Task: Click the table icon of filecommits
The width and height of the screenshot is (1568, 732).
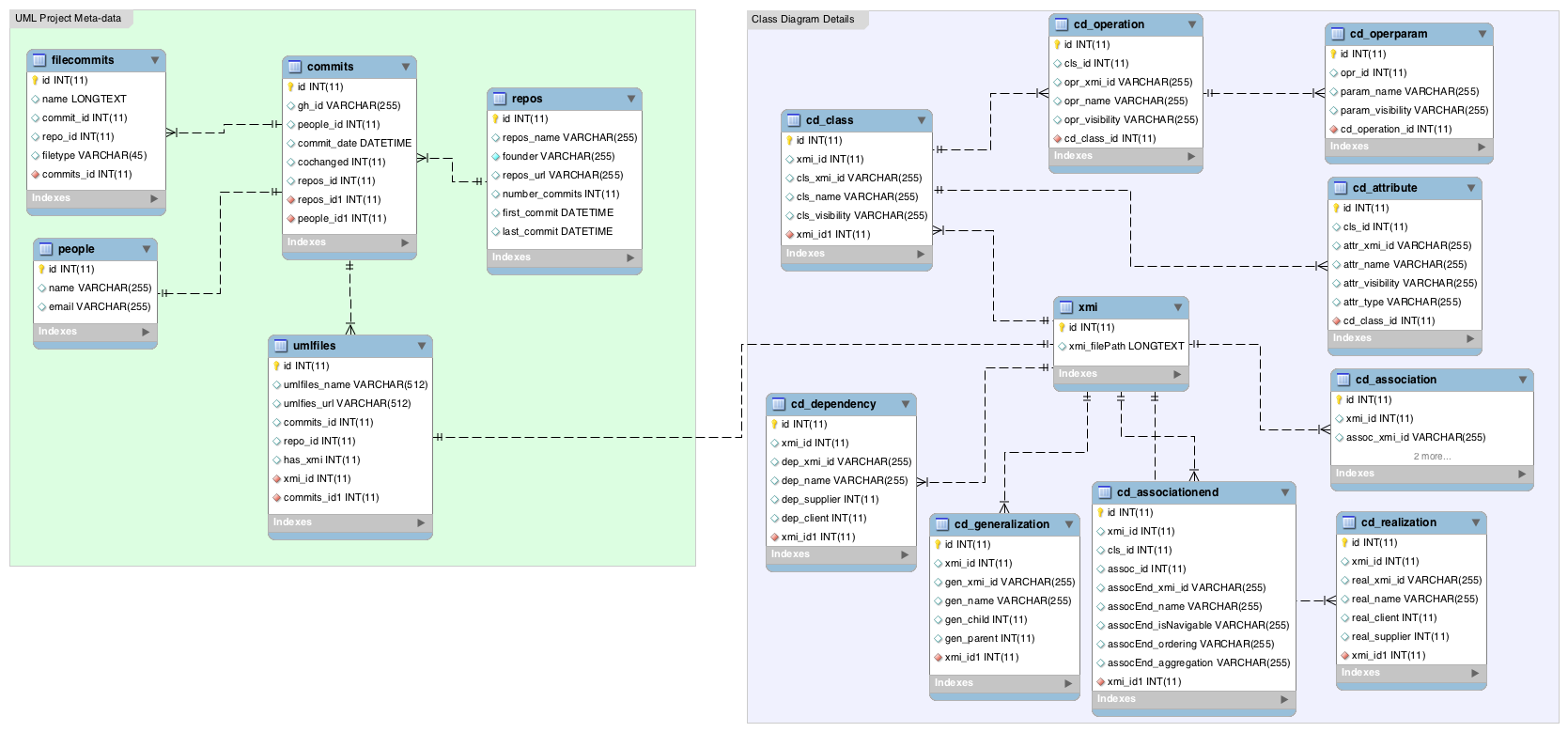Action: pos(39,60)
